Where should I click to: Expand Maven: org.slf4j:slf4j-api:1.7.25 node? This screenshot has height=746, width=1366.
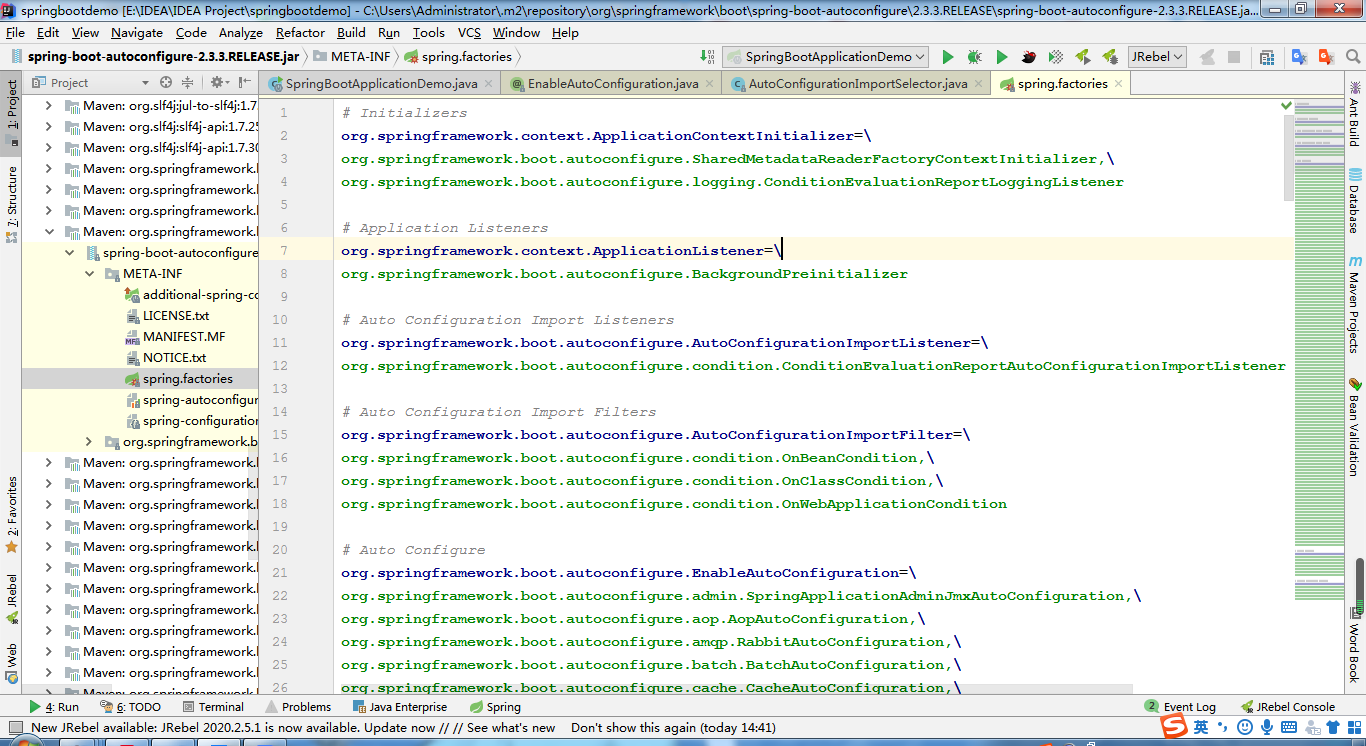pyautogui.click(x=49, y=126)
